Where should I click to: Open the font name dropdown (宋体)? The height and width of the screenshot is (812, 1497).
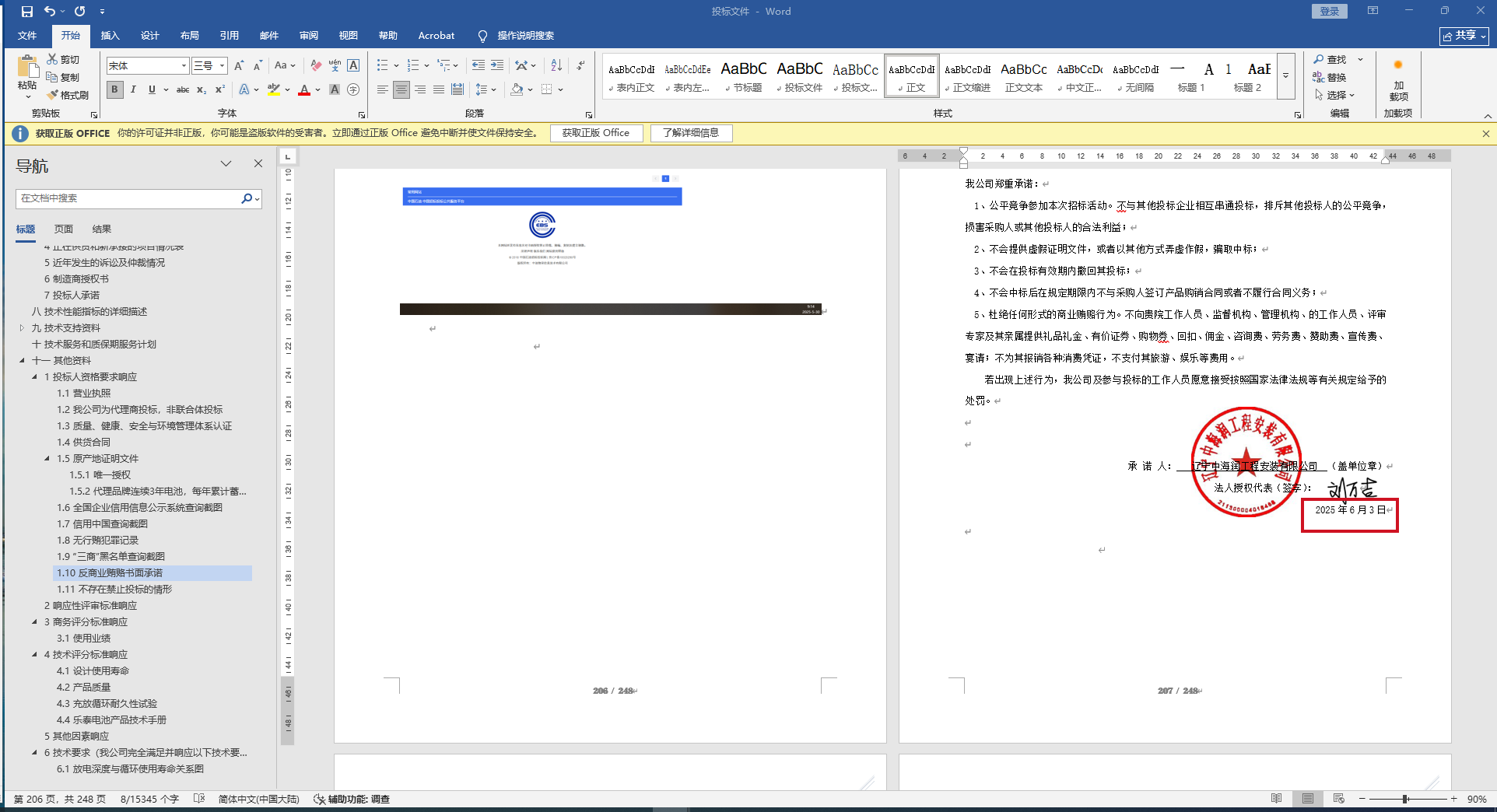click(184, 66)
